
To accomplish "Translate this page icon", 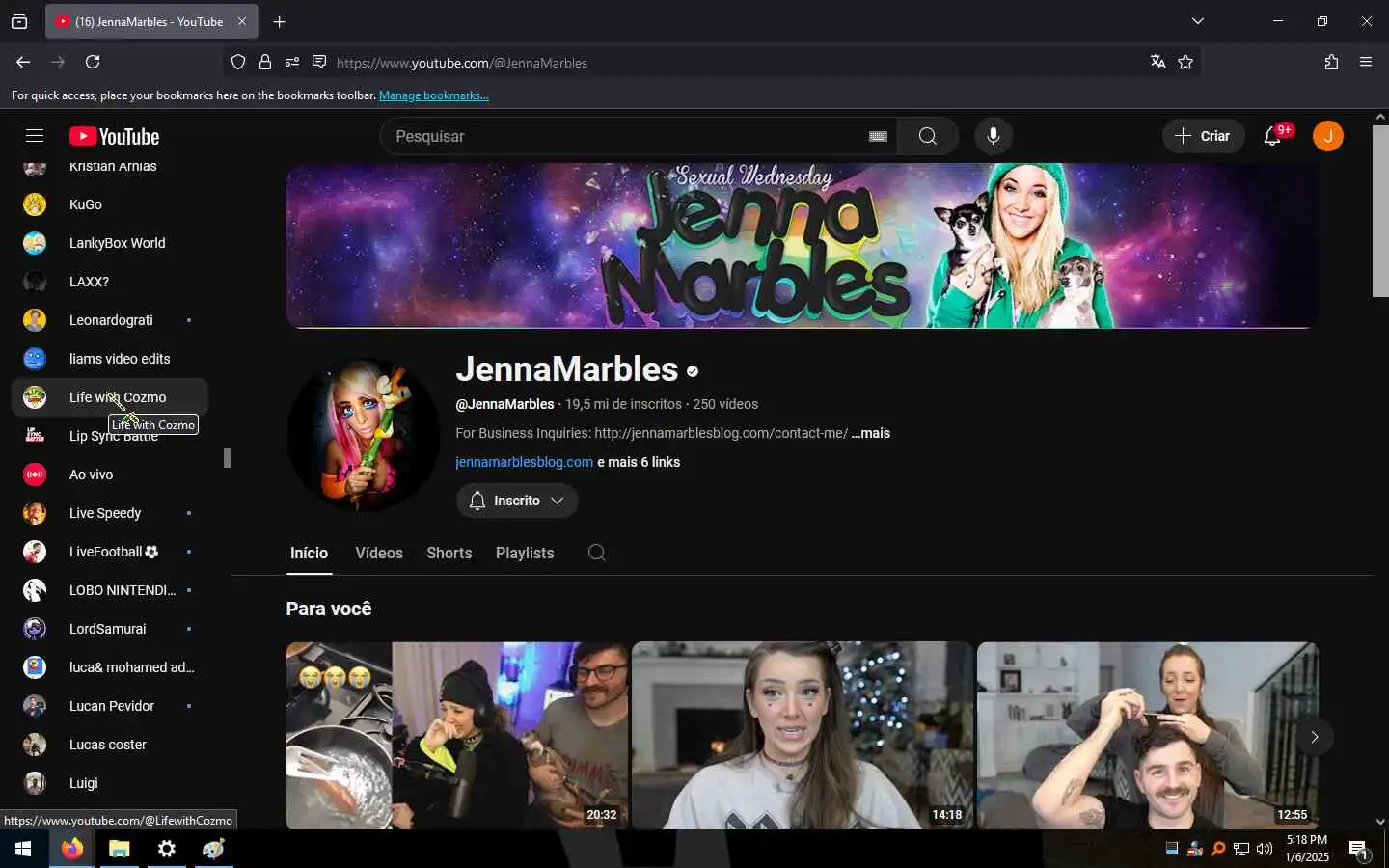I will coord(1158,63).
